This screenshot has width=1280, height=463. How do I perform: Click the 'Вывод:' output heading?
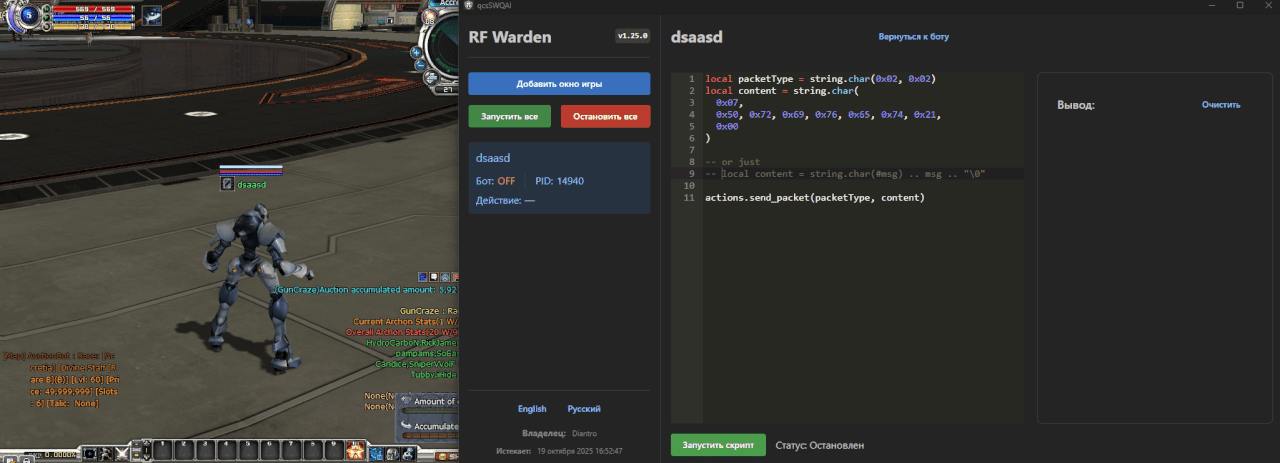1076,105
